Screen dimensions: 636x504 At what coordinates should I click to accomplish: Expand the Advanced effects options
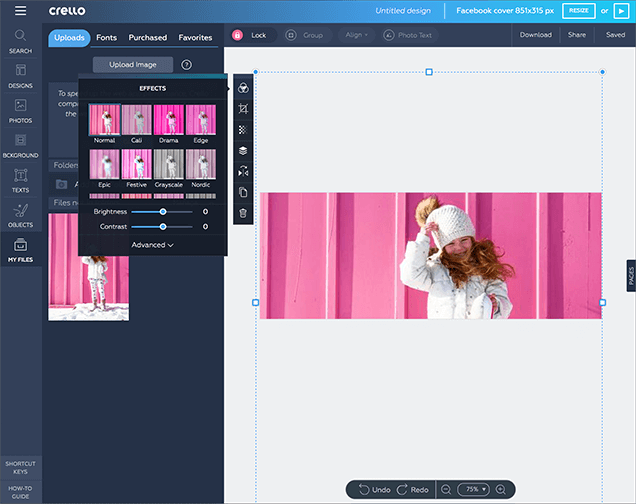152,244
